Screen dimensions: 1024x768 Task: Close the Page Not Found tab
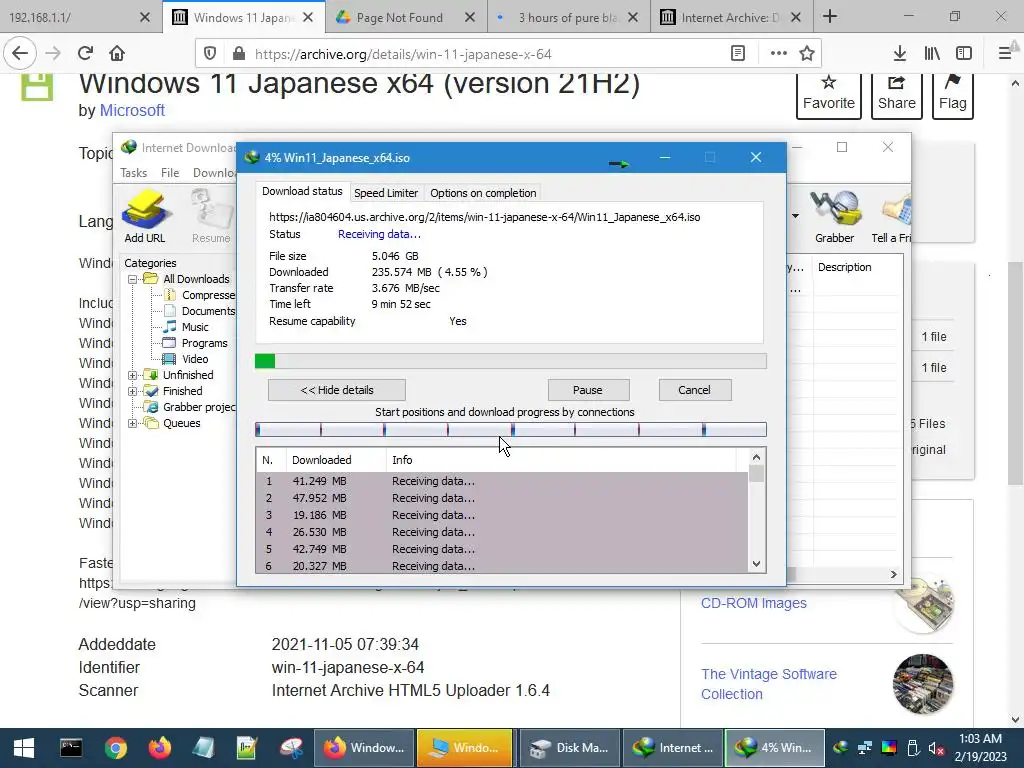[x=470, y=18]
